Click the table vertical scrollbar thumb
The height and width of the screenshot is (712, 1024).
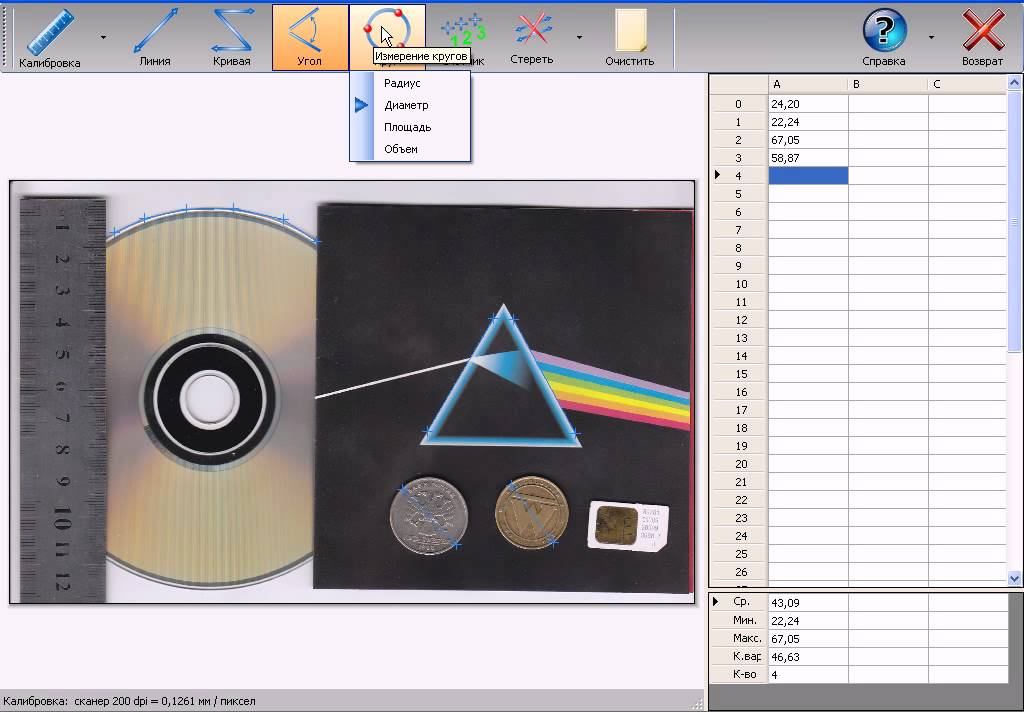tap(1014, 221)
